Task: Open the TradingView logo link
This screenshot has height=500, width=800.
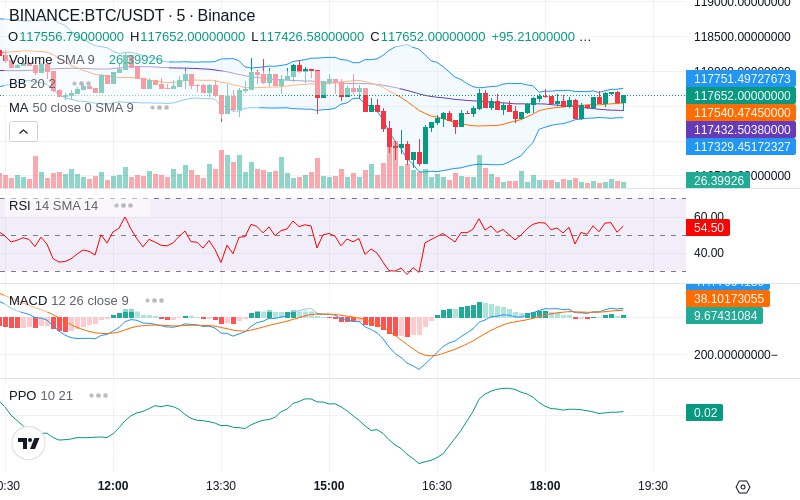Action: [29, 443]
